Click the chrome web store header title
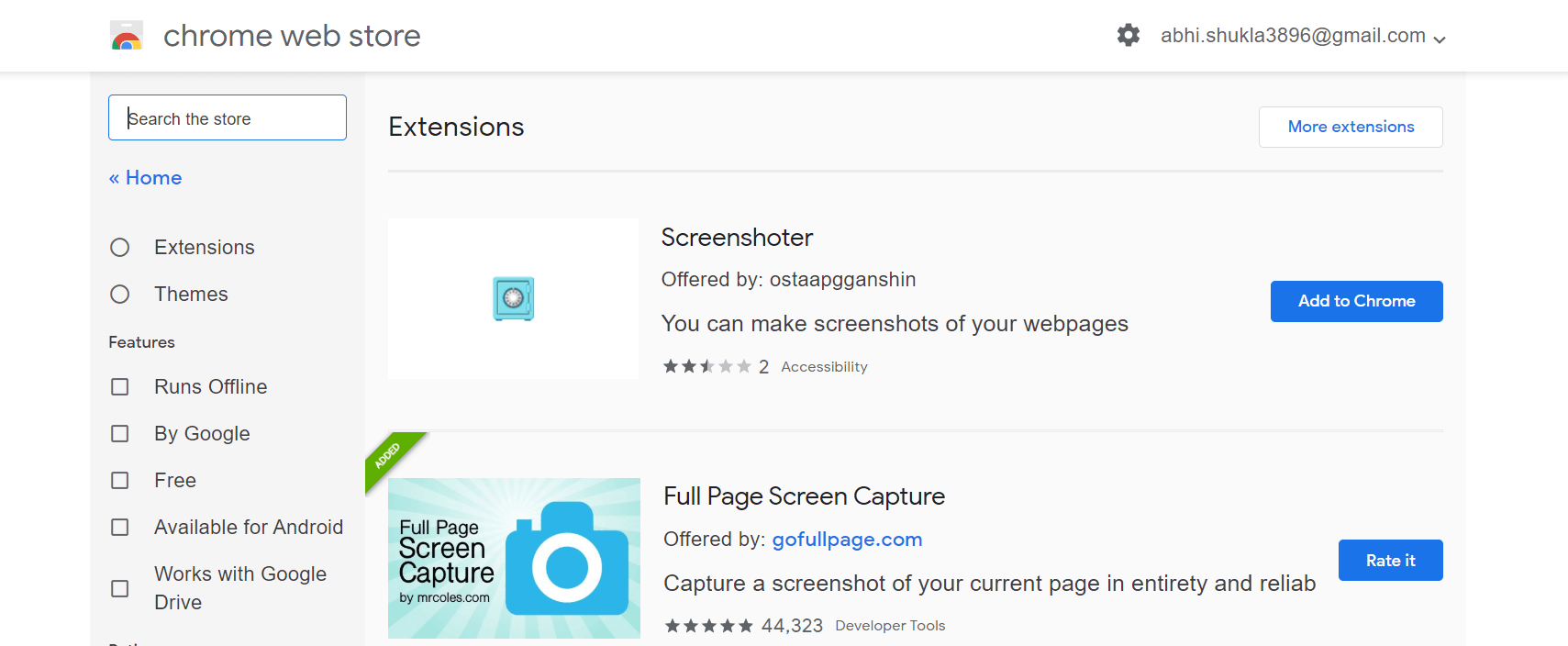1568x646 pixels. point(292,36)
